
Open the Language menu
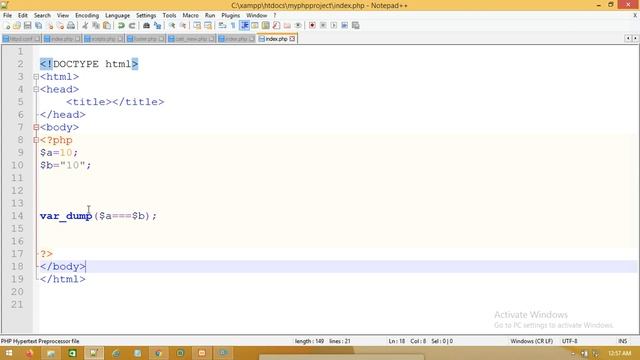[117, 16]
